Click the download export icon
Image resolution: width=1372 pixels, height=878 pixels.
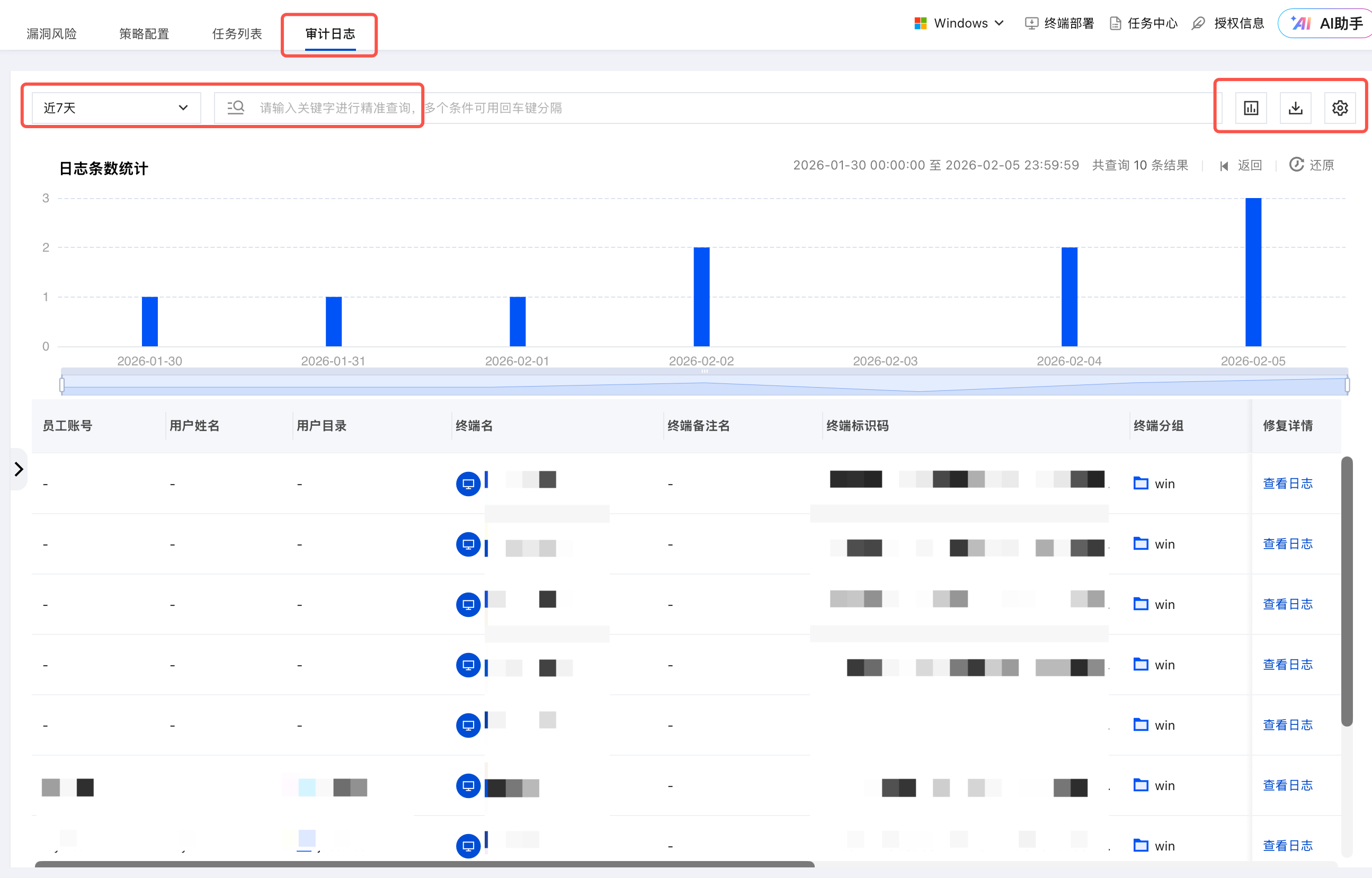pos(1295,107)
